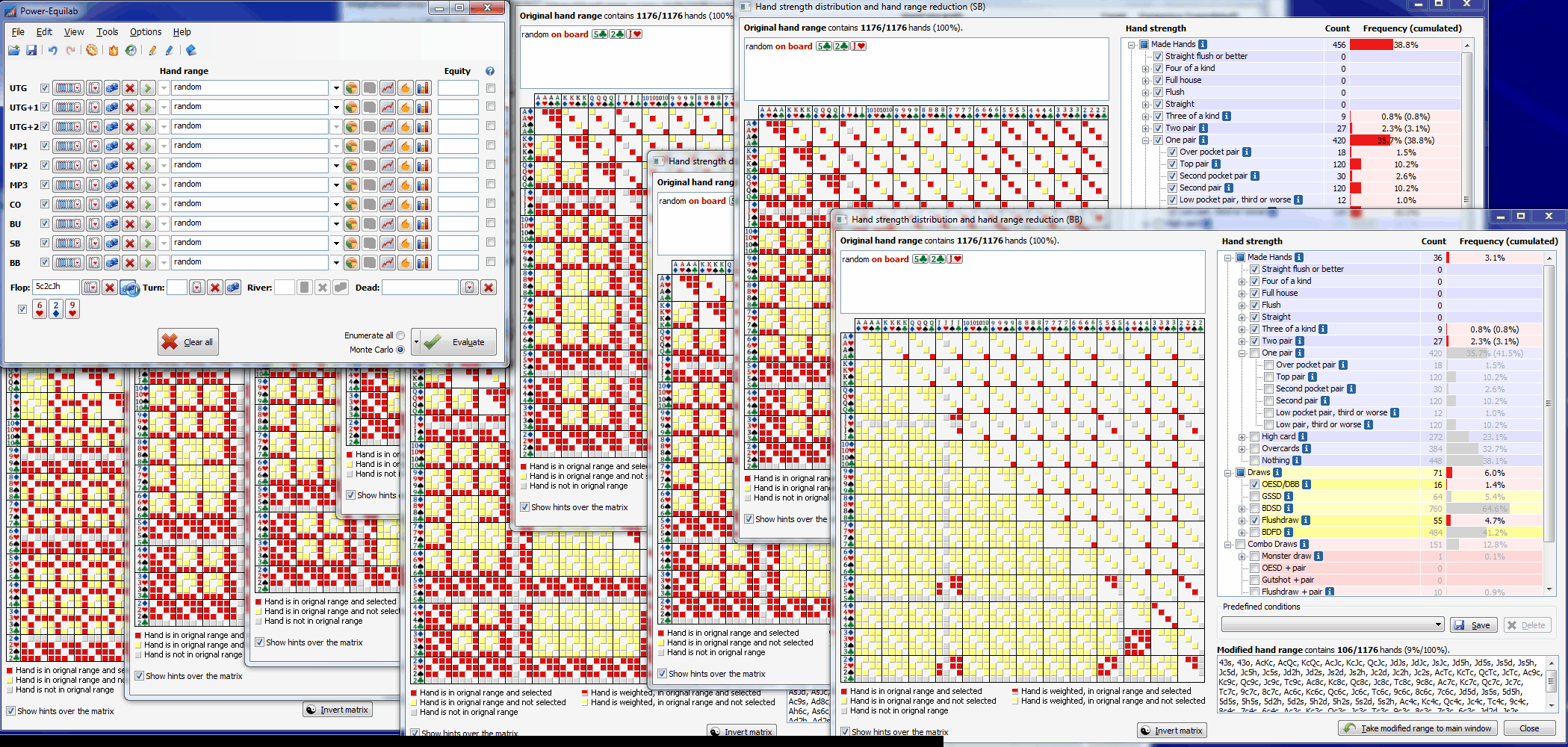Open pie chart analysis for MP3
1568x747 pixels.
coord(352,185)
